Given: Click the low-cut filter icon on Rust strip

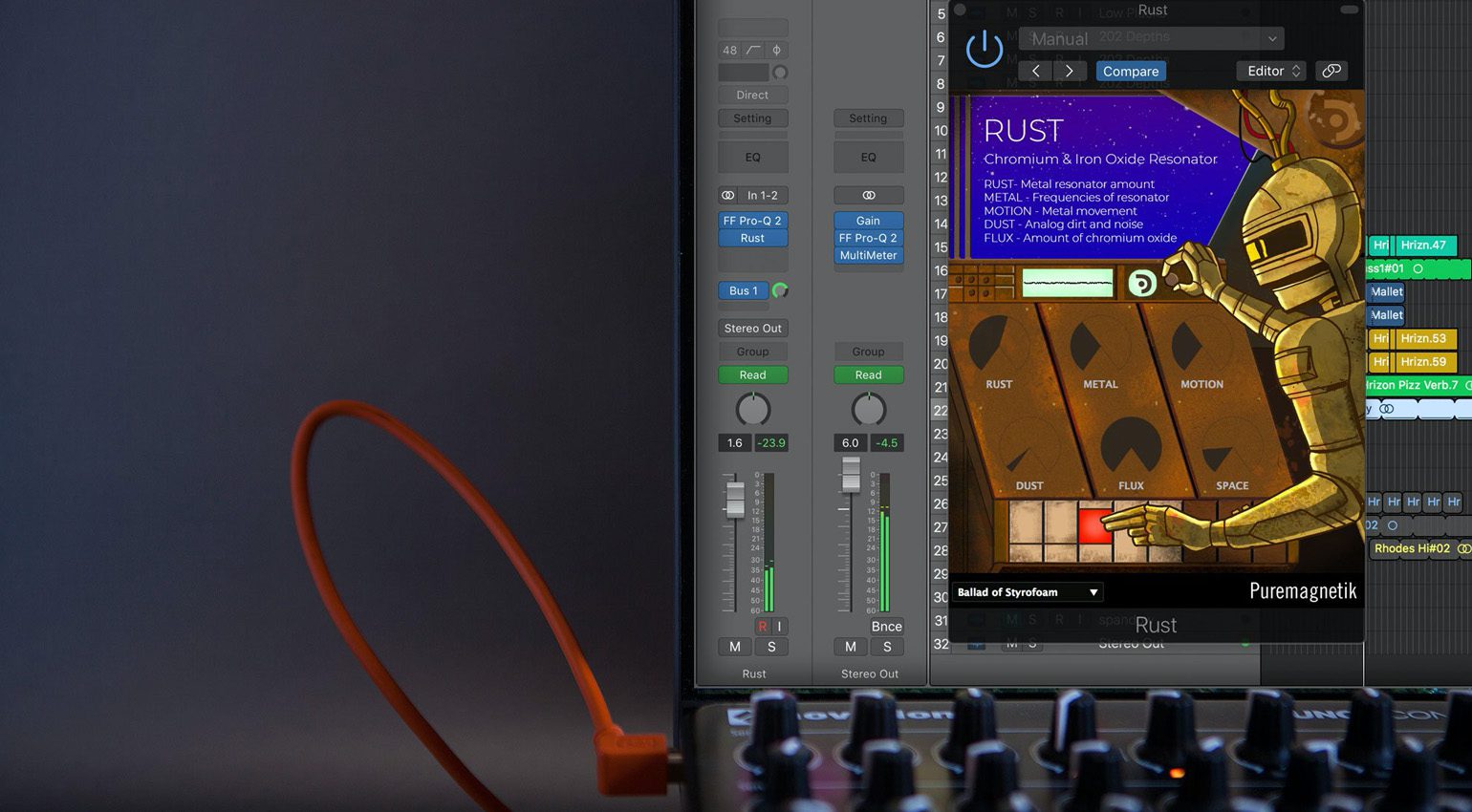Looking at the screenshot, I should point(753,50).
